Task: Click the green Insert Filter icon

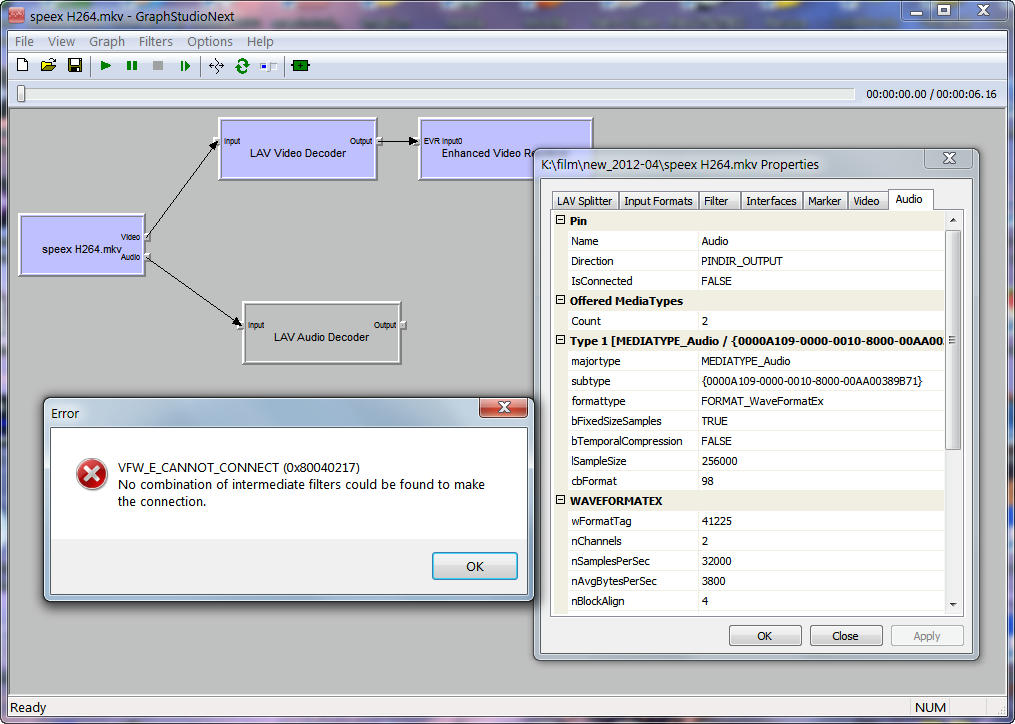Action: point(300,66)
